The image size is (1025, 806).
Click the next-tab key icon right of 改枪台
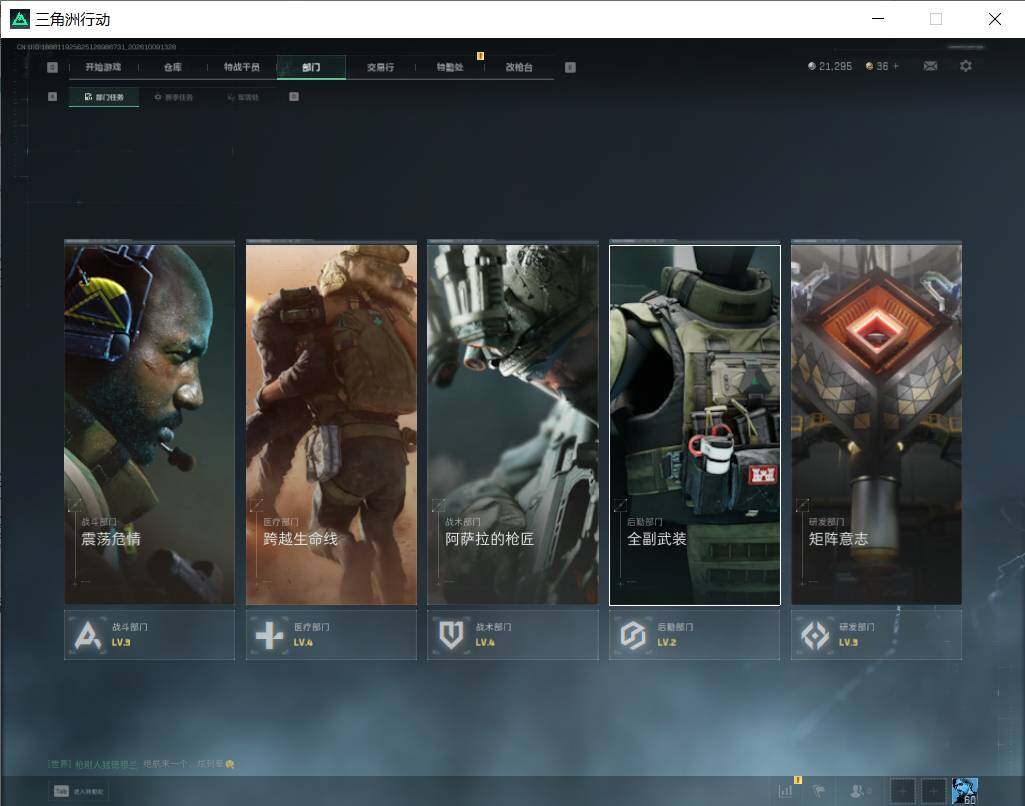pyautogui.click(x=570, y=67)
